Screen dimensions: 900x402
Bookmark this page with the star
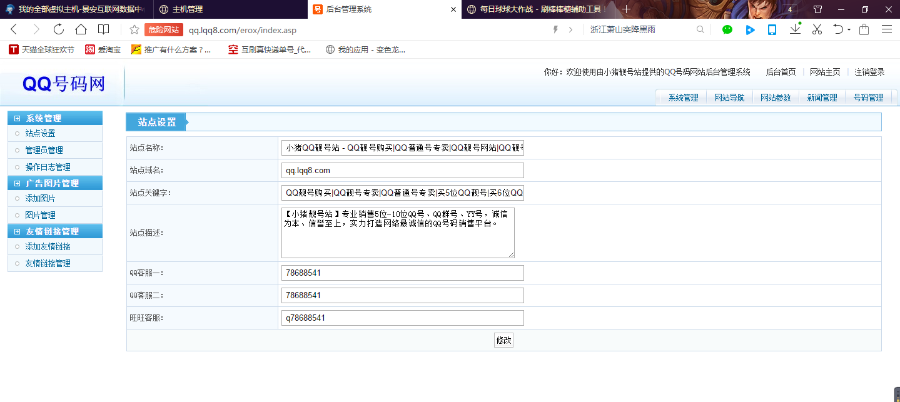click(x=134, y=30)
